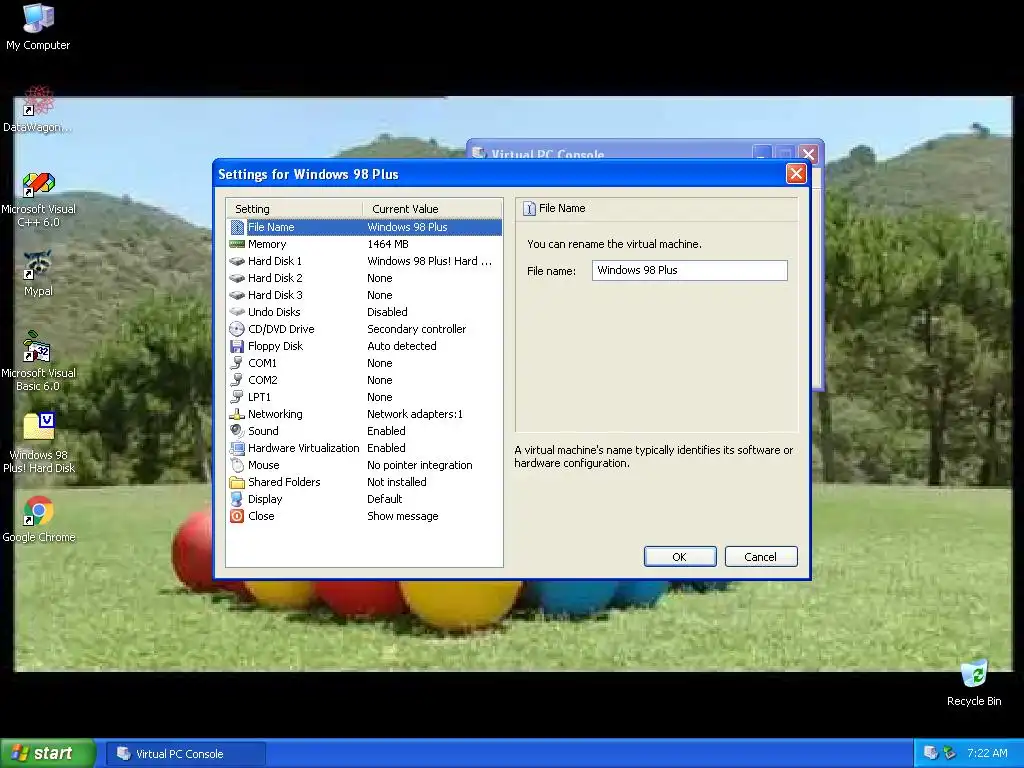Select 'Windows 98 Plus! Hard ...' value
Image resolution: width=1024 pixels, height=768 pixels.
tap(429, 261)
